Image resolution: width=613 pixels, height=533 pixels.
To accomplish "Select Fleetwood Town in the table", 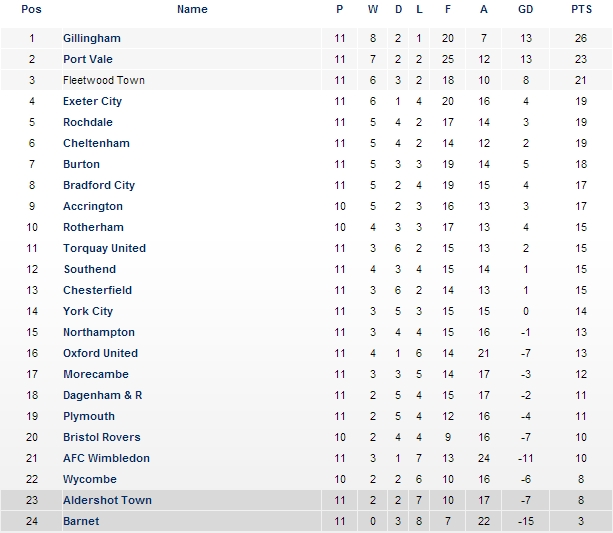I will pyautogui.click(x=104, y=80).
